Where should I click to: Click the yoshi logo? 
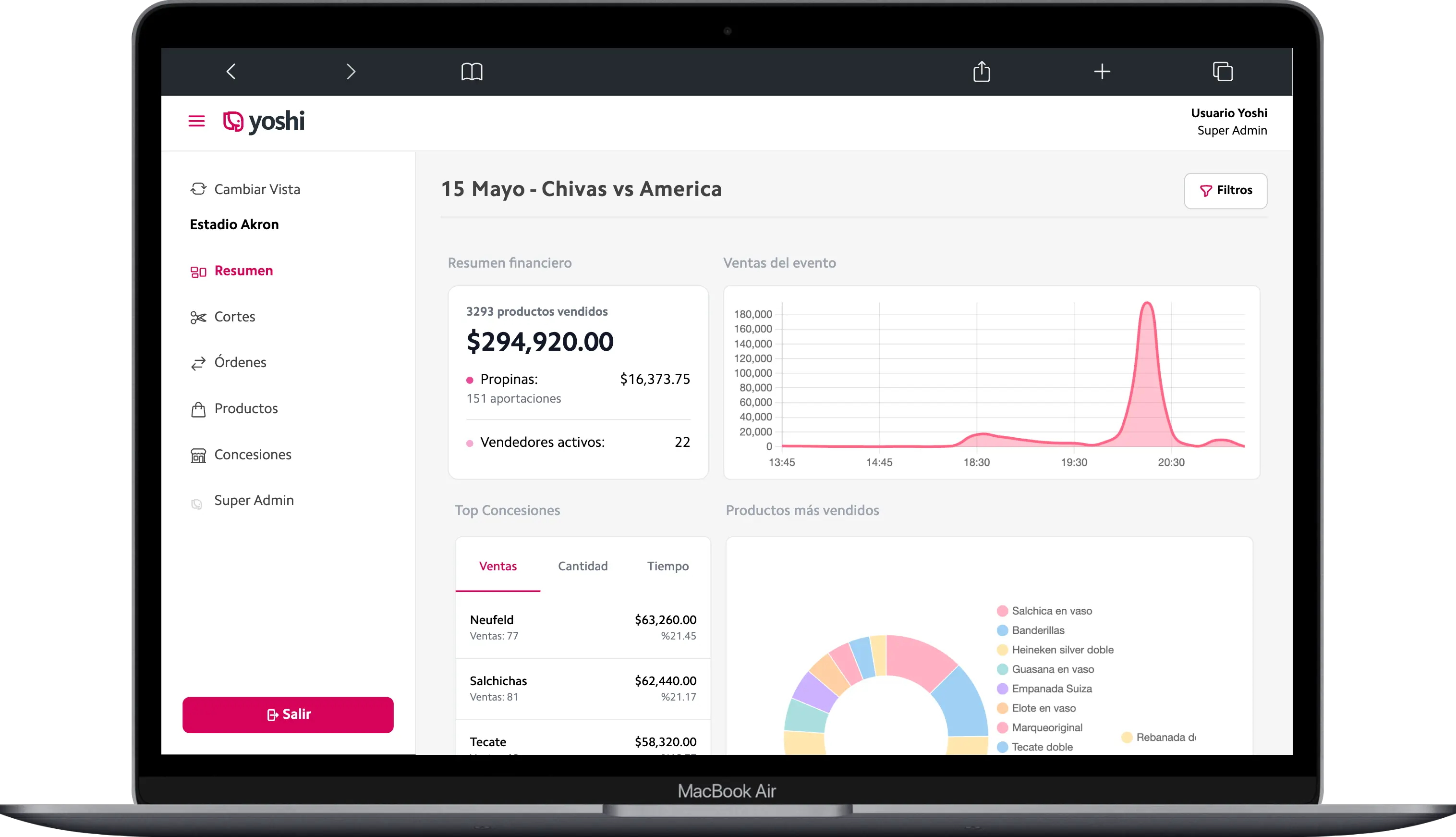pyautogui.click(x=264, y=121)
